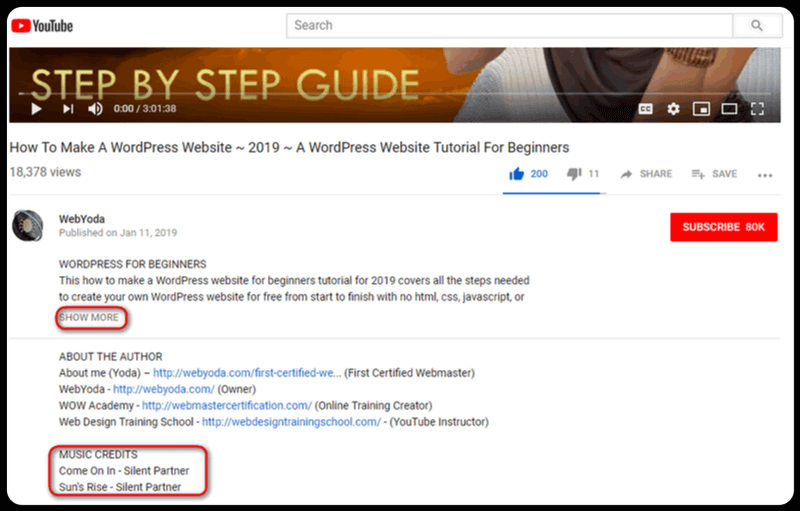Image resolution: width=800 pixels, height=511 pixels.
Task: Subscribe to the WebYoda channel
Action: [723, 227]
